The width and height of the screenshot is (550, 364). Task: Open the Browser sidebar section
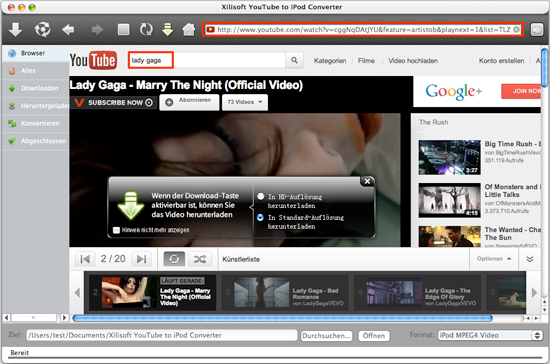(35, 53)
